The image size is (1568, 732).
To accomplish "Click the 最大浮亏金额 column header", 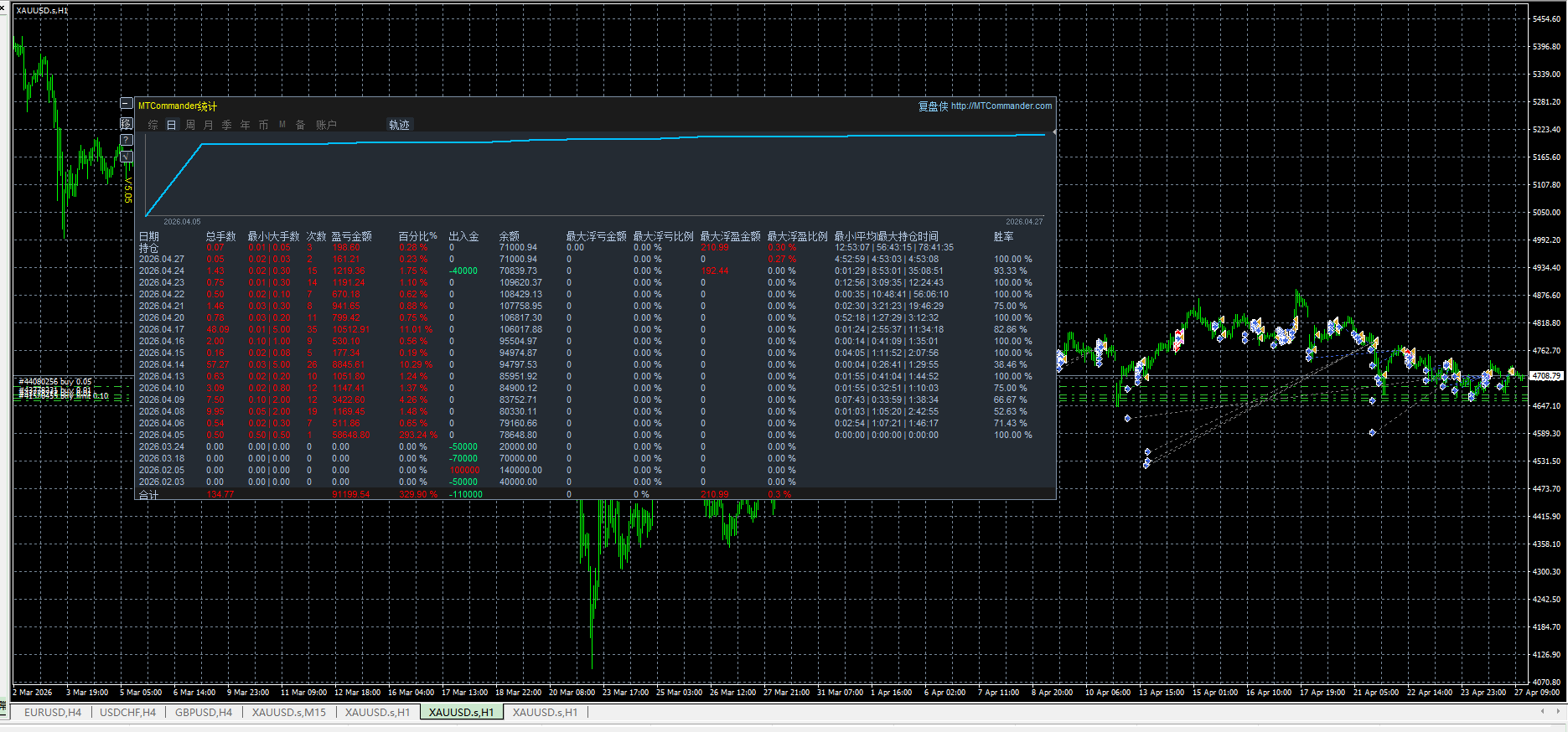I will (597, 236).
